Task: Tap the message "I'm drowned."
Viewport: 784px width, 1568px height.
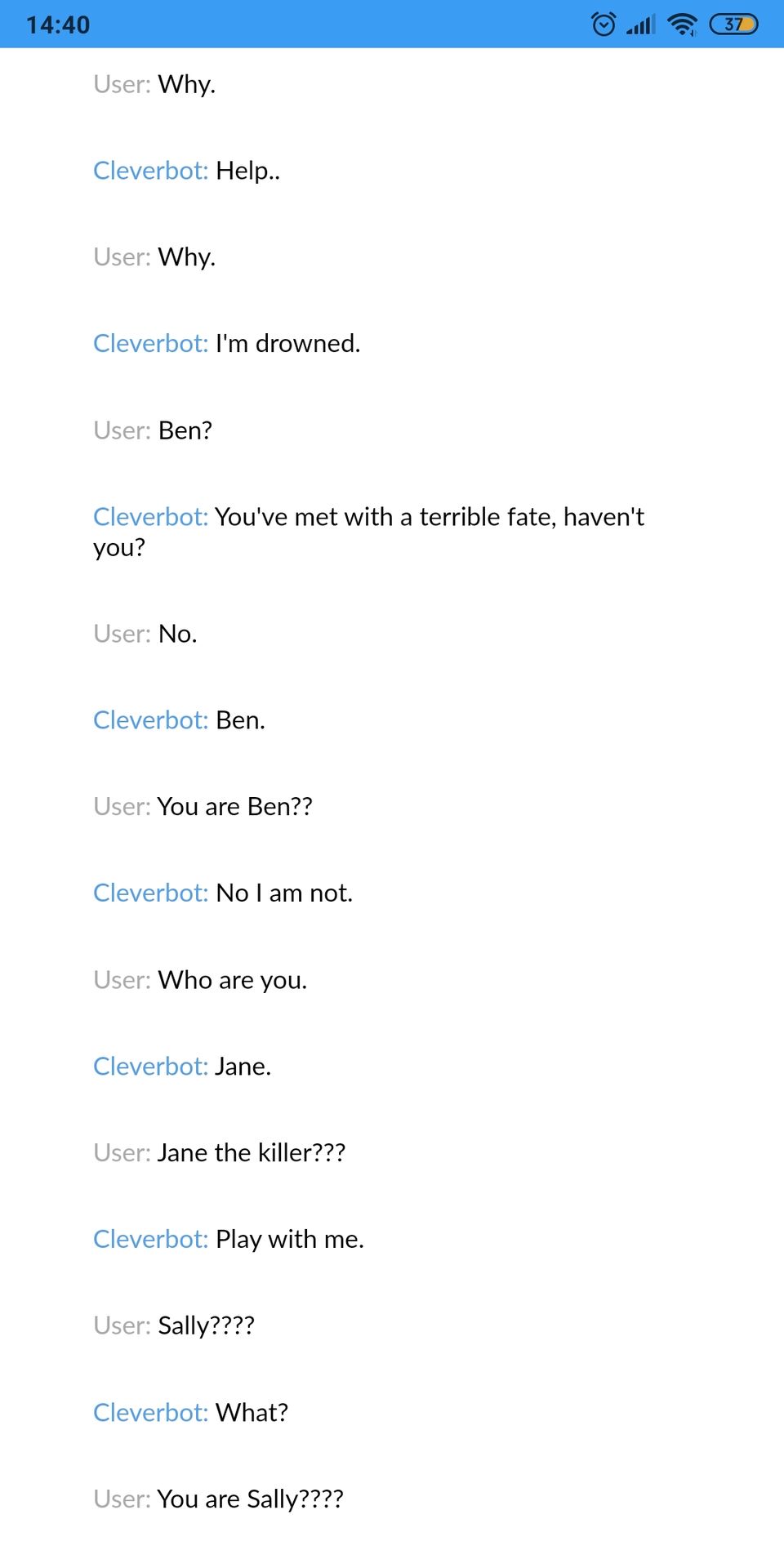Action: point(287,344)
